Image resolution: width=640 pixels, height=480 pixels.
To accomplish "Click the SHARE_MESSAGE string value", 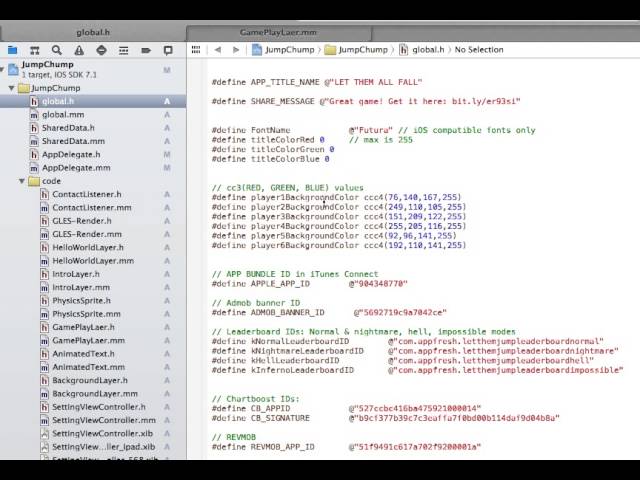I will pyautogui.click(x=420, y=101).
